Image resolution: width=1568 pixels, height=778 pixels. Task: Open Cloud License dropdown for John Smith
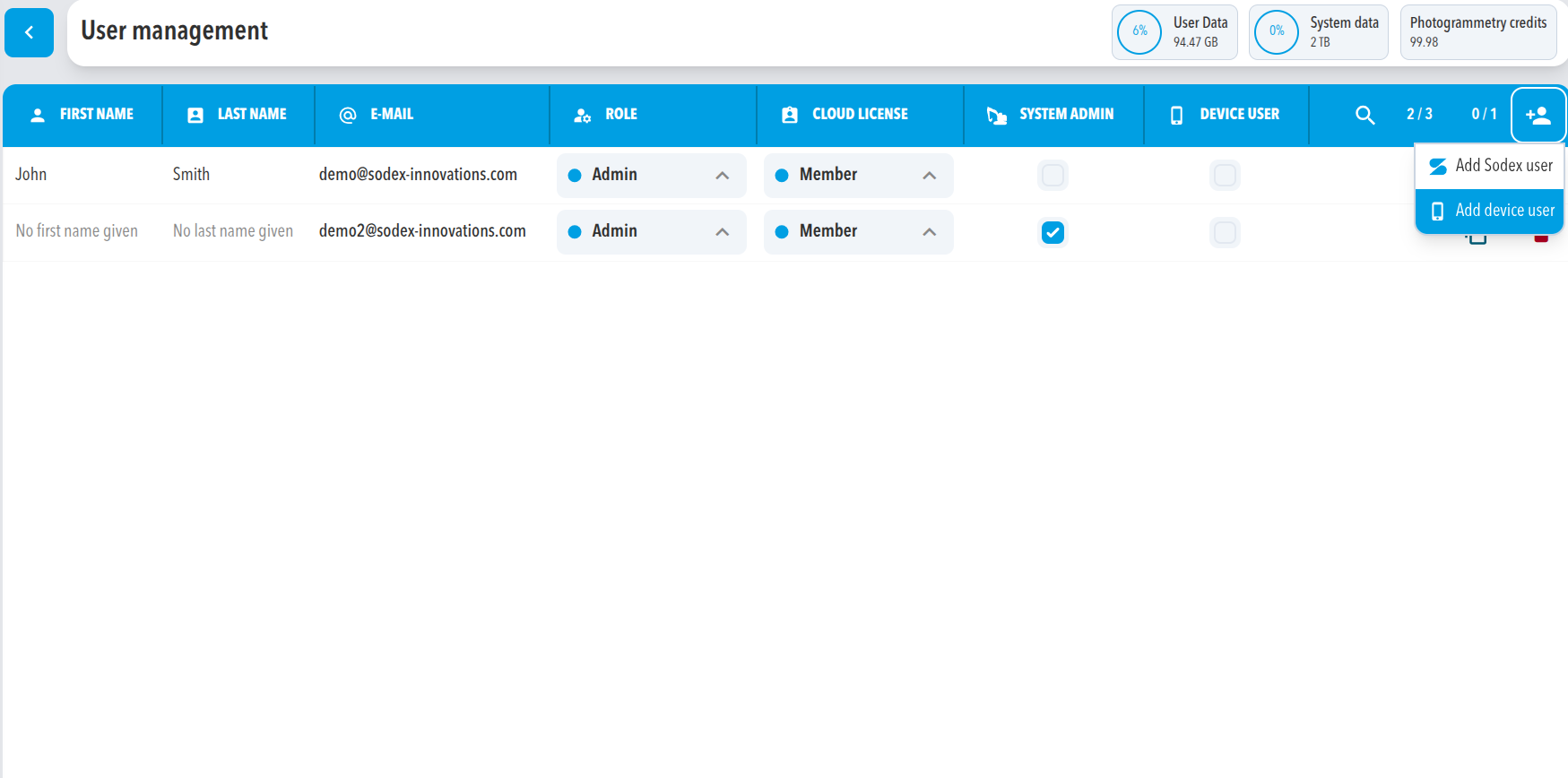pos(859,176)
